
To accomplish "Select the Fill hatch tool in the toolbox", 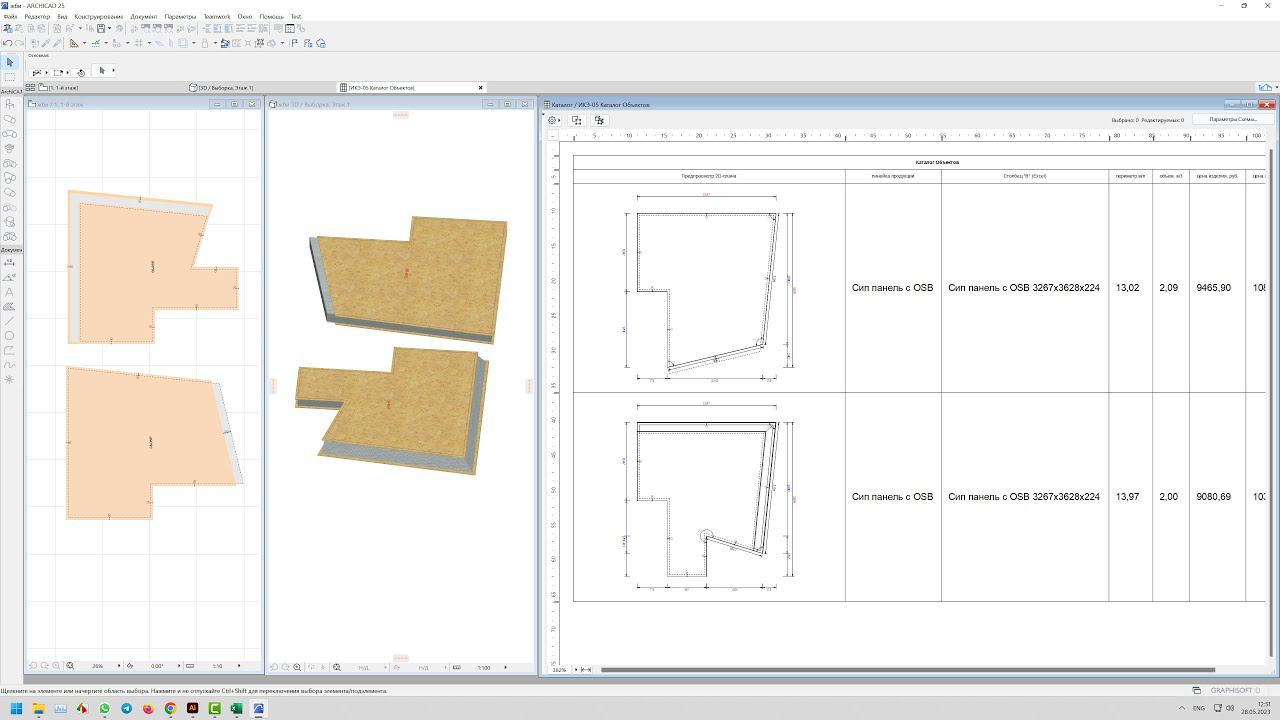I will [10, 307].
